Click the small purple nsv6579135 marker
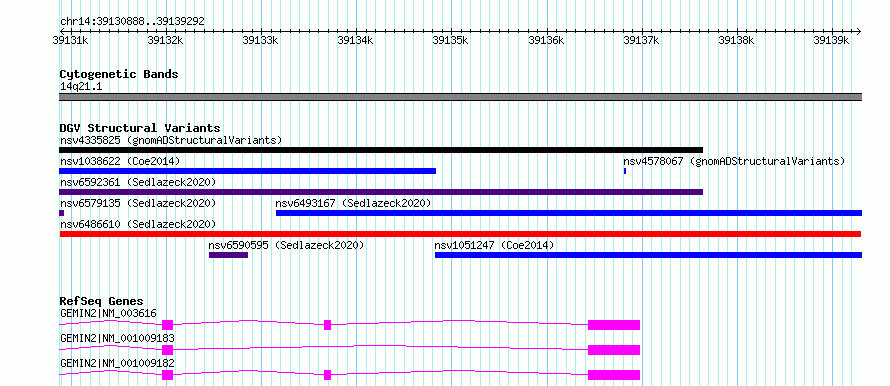890x386 pixels. 61,213
